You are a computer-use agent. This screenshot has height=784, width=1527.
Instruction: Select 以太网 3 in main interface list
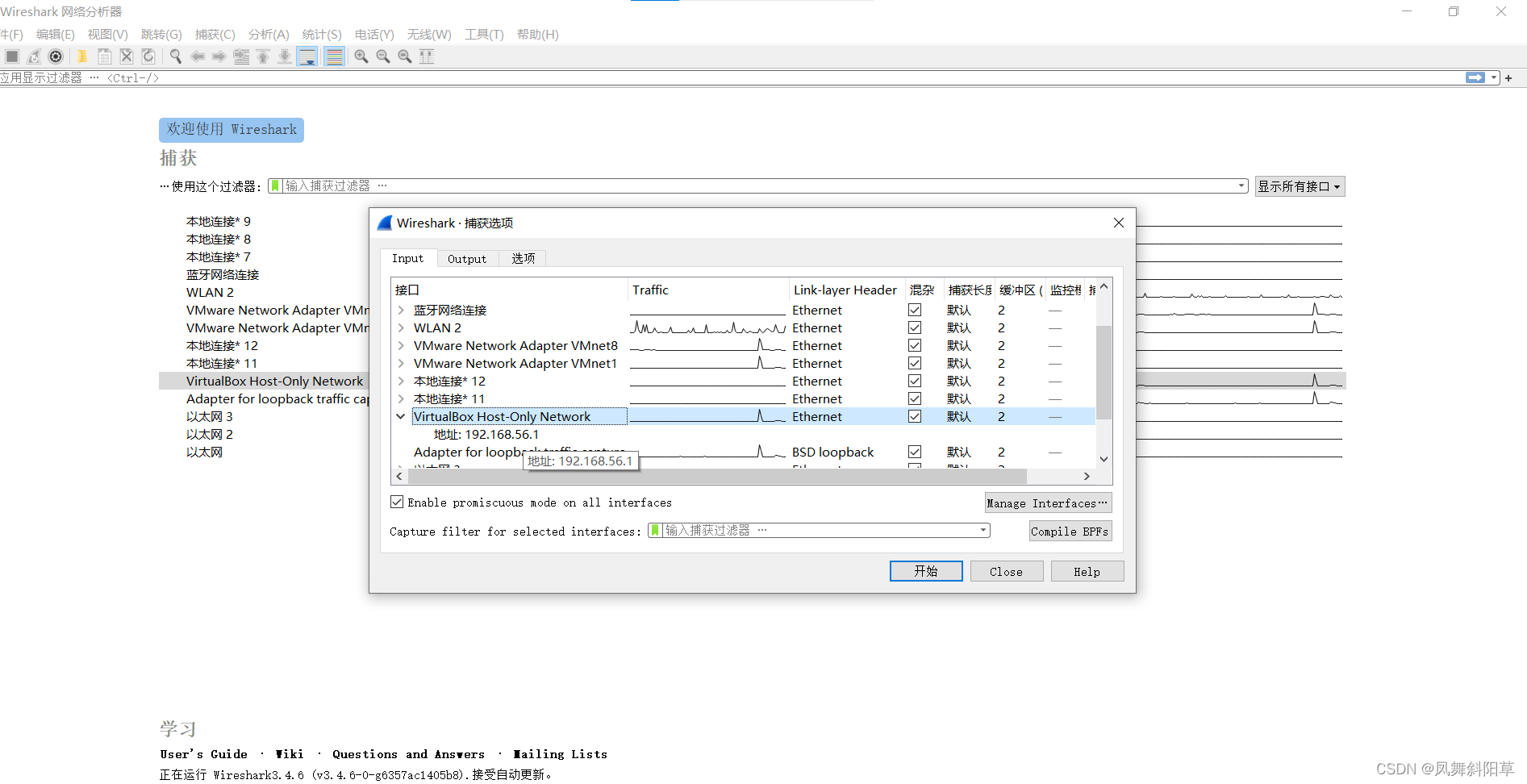point(209,416)
